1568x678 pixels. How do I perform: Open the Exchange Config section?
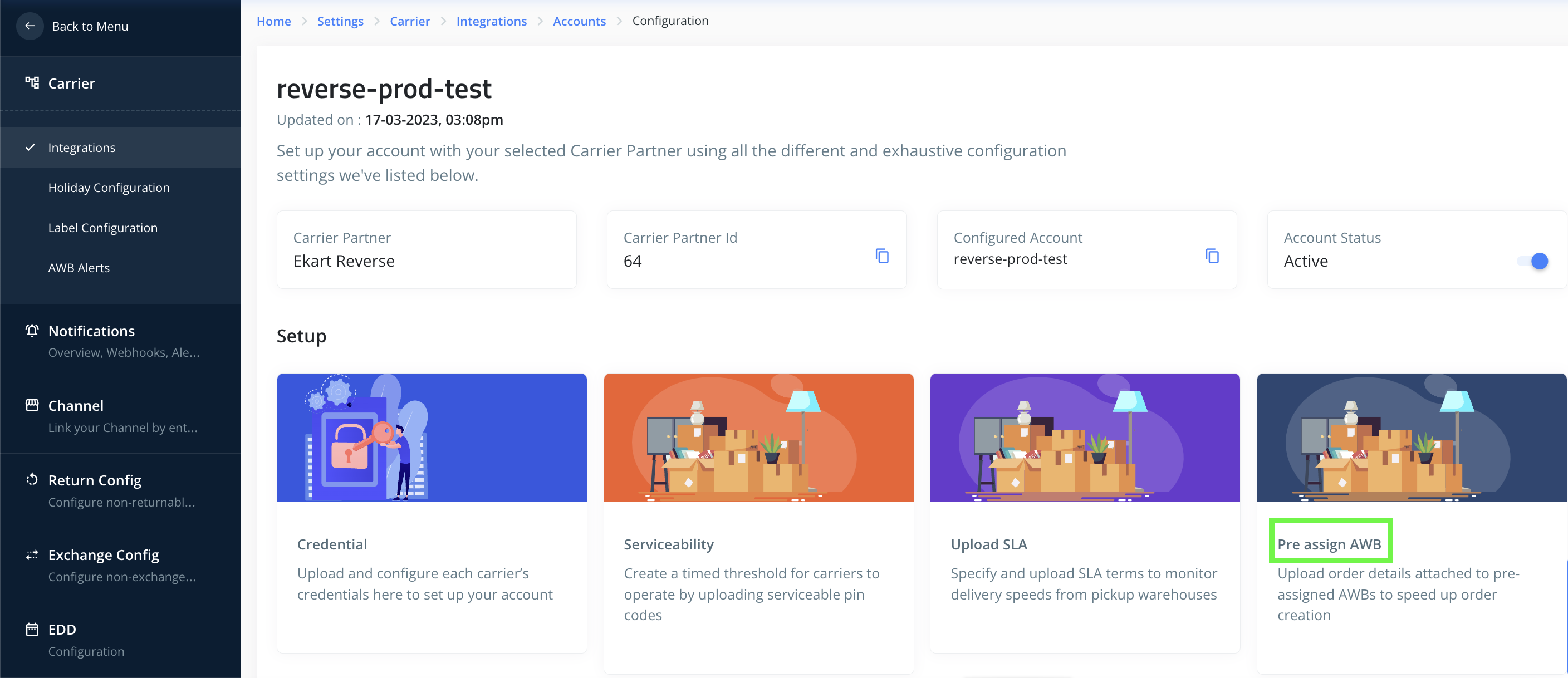pyautogui.click(x=120, y=566)
